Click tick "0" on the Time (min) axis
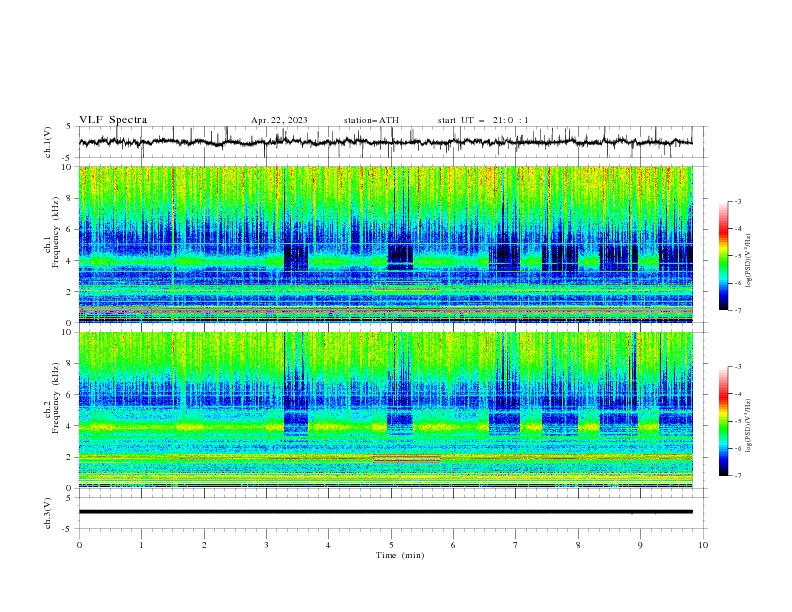 (79, 545)
